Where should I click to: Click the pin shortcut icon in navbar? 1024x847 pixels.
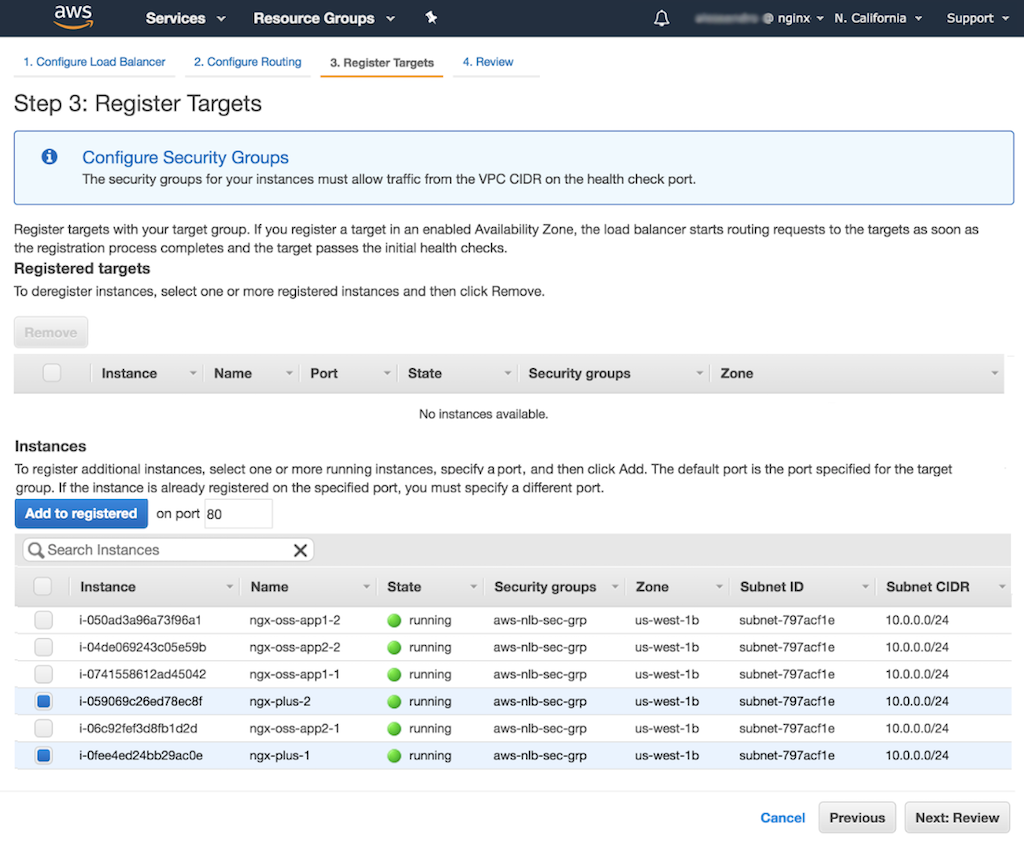point(431,18)
